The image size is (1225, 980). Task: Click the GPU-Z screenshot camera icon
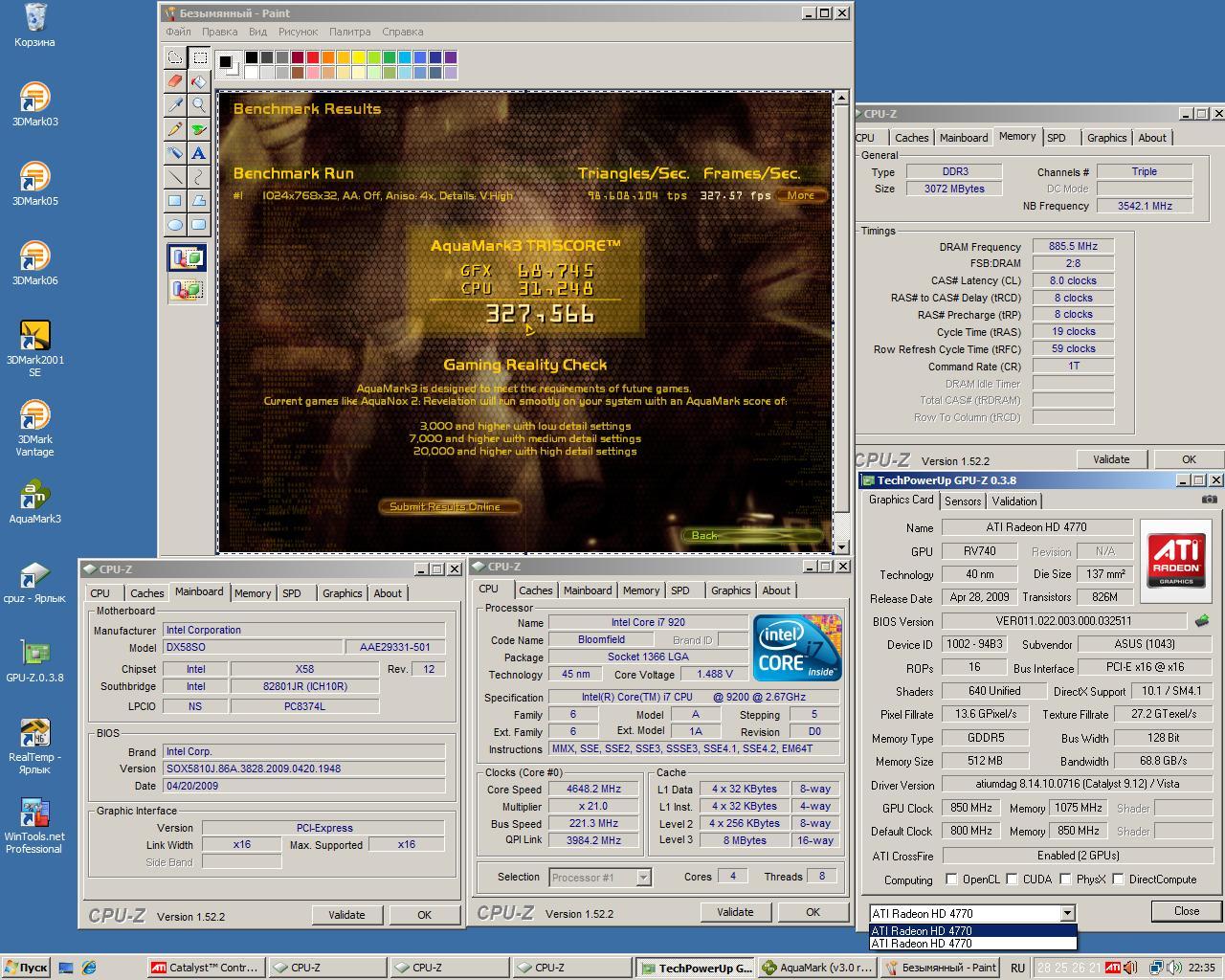(x=1210, y=500)
